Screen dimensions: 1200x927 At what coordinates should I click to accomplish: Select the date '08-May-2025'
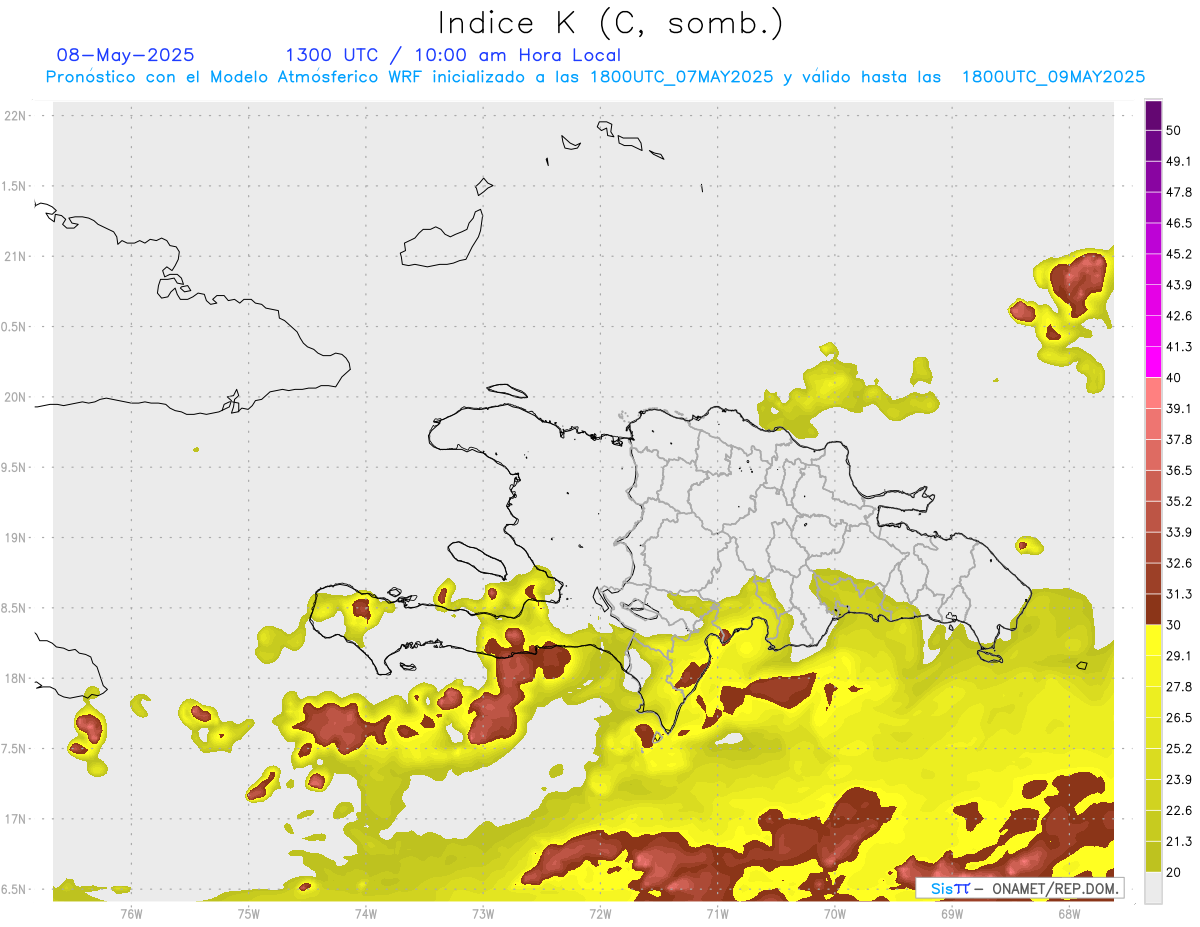click(x=126, y=55)
